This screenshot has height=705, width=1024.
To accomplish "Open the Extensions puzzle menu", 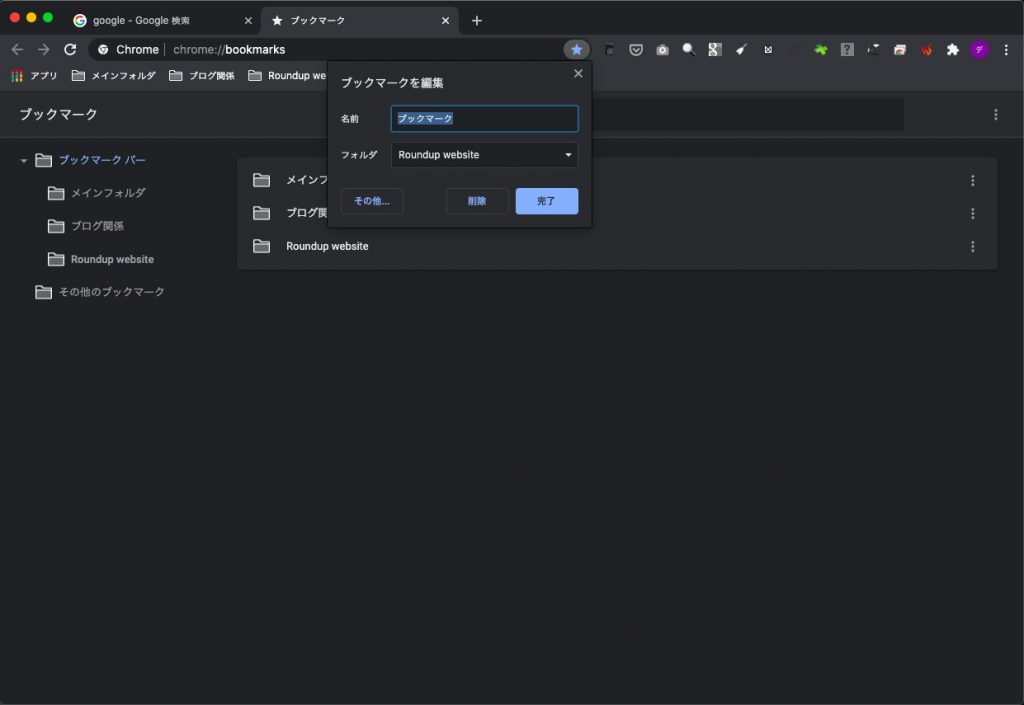I will 953,50.
